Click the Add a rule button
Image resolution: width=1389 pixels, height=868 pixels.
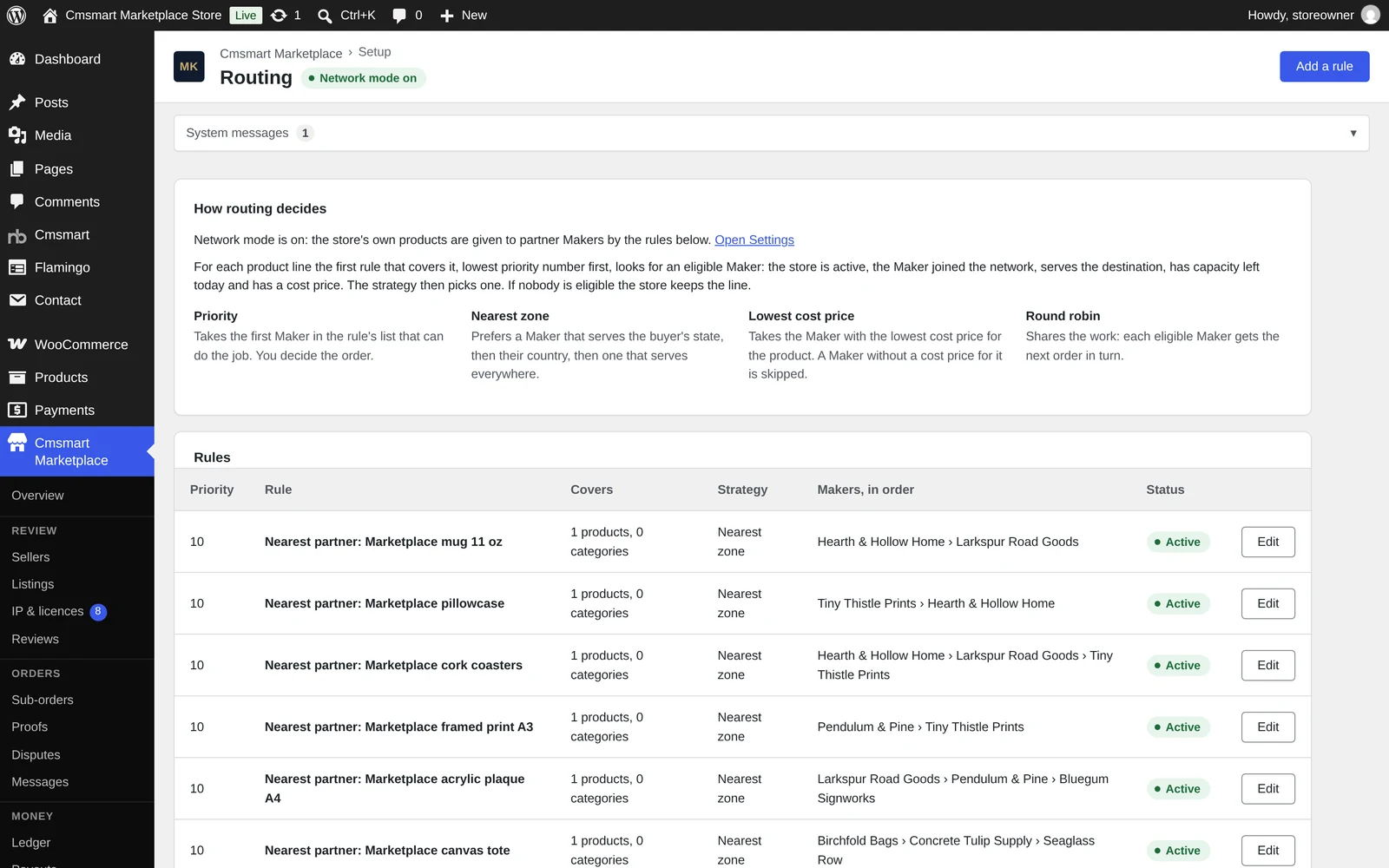click(x=1324, y=67)
